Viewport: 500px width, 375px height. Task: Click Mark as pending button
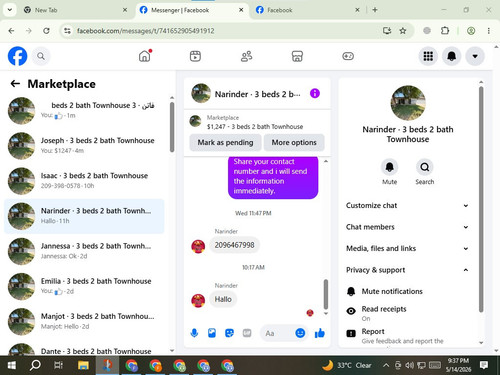coord(225,142)
